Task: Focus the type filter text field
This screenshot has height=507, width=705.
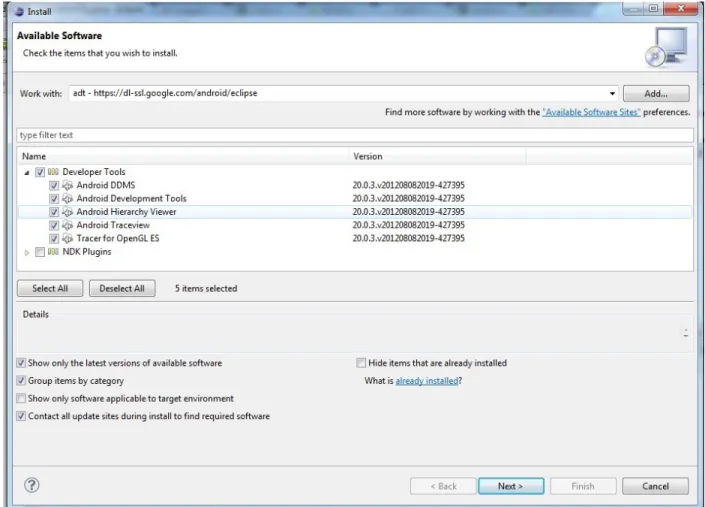Action: (x=355, y=135)
